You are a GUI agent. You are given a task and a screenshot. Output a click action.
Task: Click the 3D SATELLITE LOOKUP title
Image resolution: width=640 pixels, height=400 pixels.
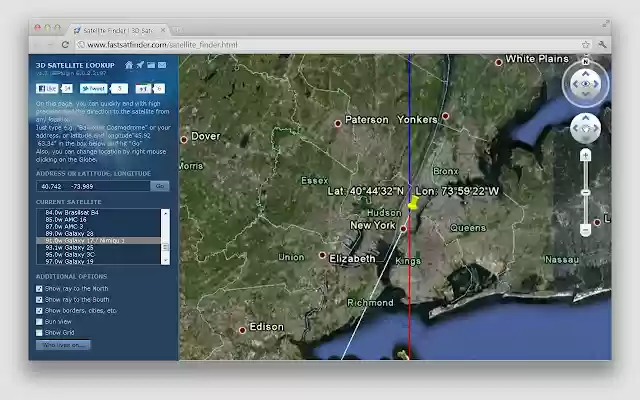pyautogui.click(x=75, y=65)
